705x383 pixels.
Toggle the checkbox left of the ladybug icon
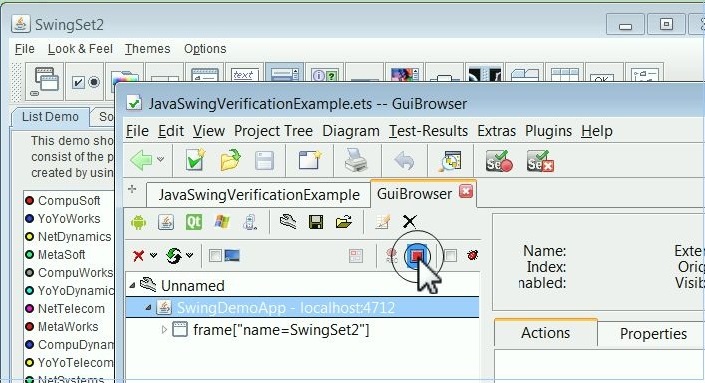click(x=450, y=256)
